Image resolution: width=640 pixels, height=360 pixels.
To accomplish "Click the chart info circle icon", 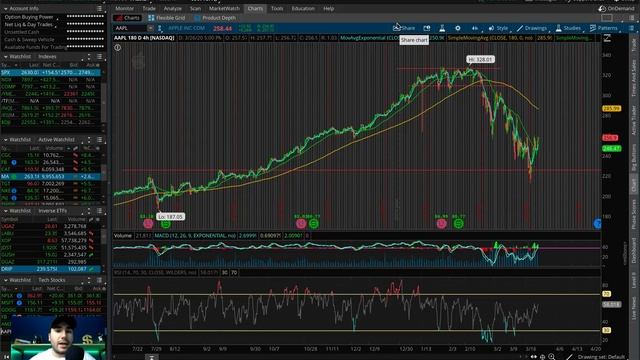I will [118, 47].
